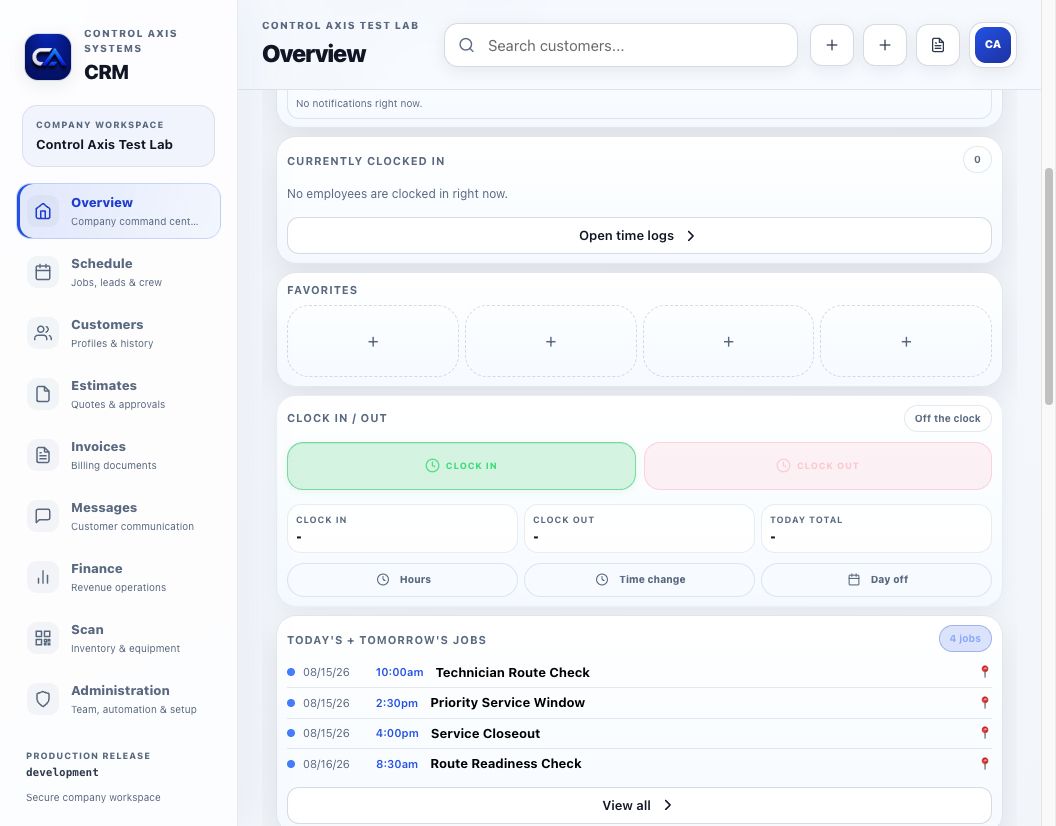This screenshot has width=1056, height=826.
Task: Click the pink Clock Out button
Action: [818, 466]
